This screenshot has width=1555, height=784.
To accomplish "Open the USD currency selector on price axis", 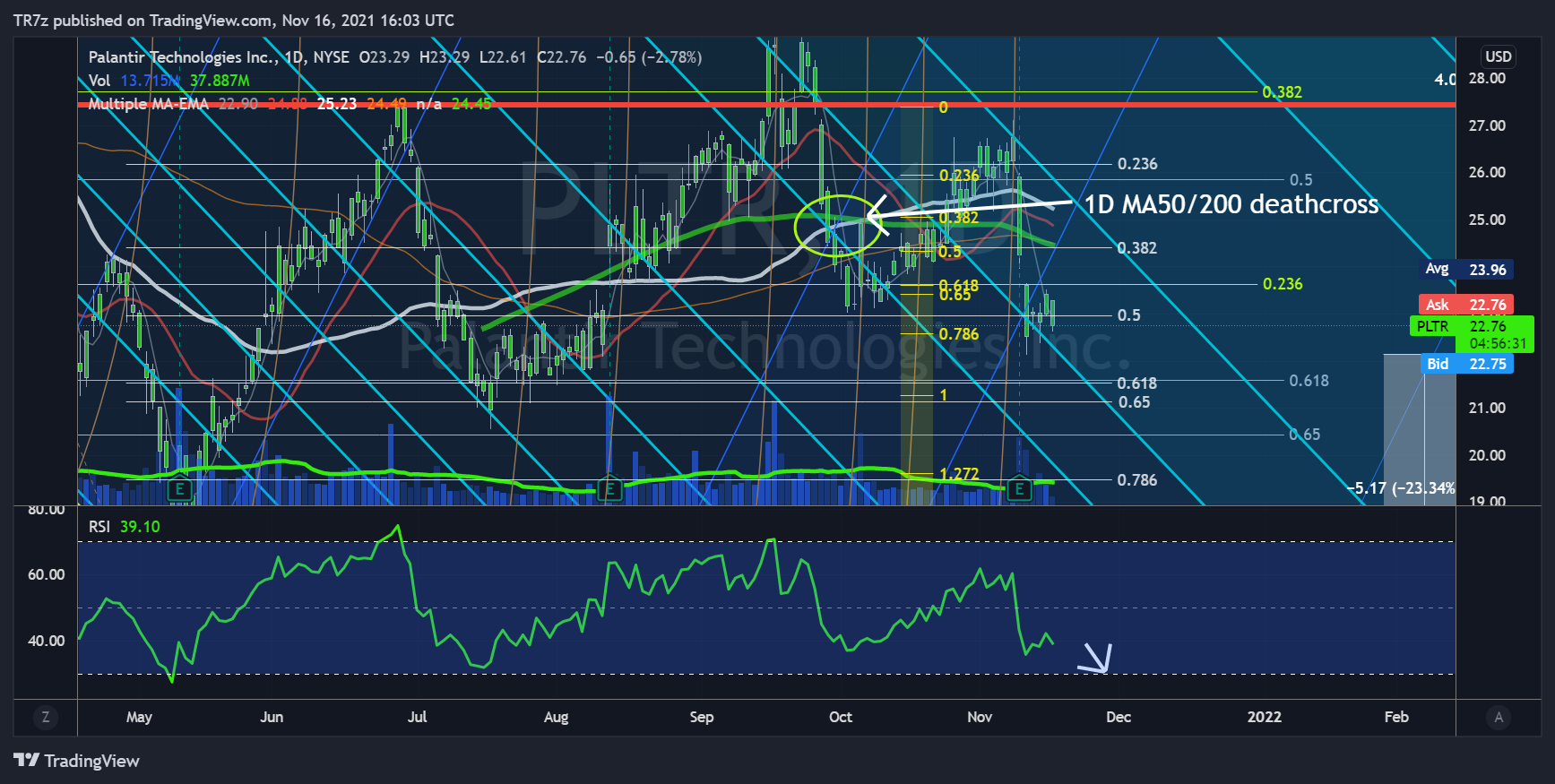I will 1499,56.
